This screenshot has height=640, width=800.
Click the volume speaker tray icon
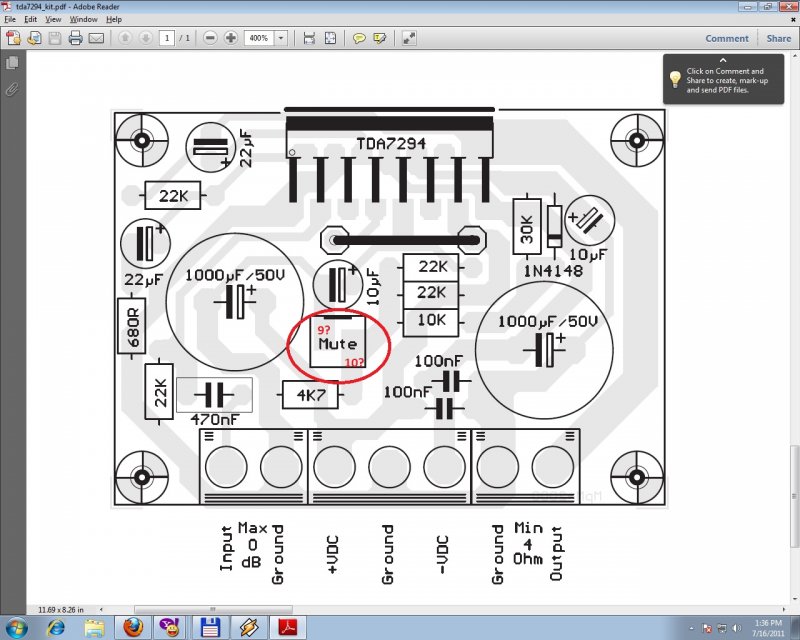pos(737,628)
